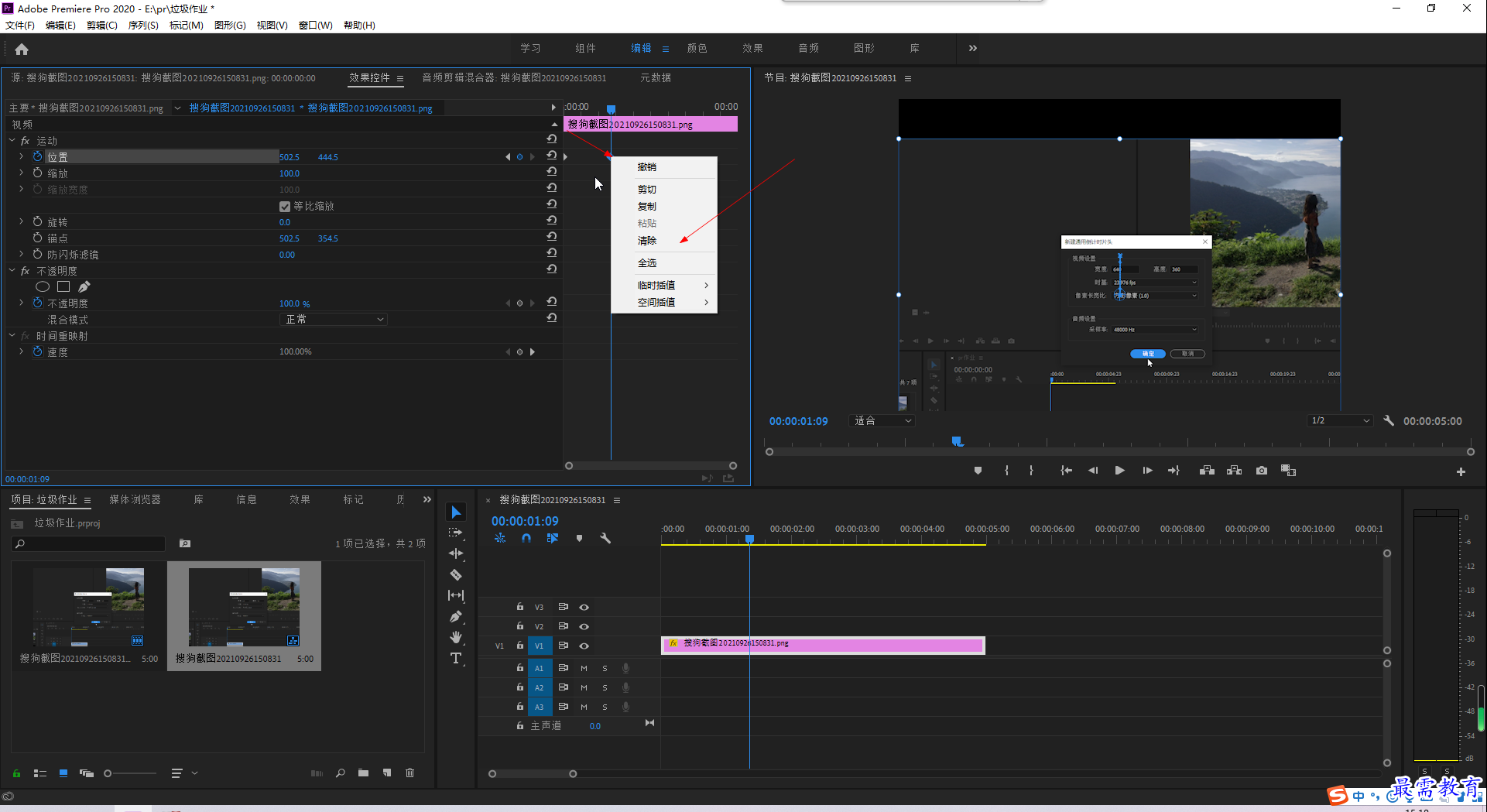Open program monitor zoom level dropdown

click(x=882, y=420)
